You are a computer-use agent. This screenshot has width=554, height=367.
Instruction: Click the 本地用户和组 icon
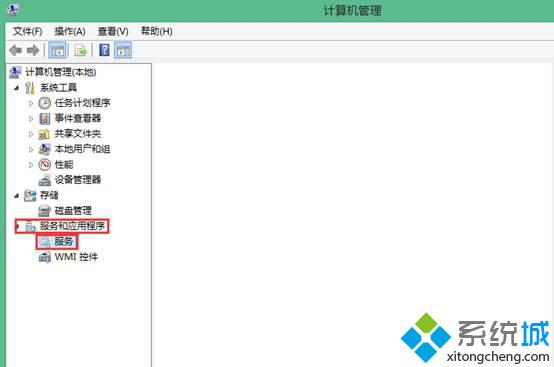(45, 149)
